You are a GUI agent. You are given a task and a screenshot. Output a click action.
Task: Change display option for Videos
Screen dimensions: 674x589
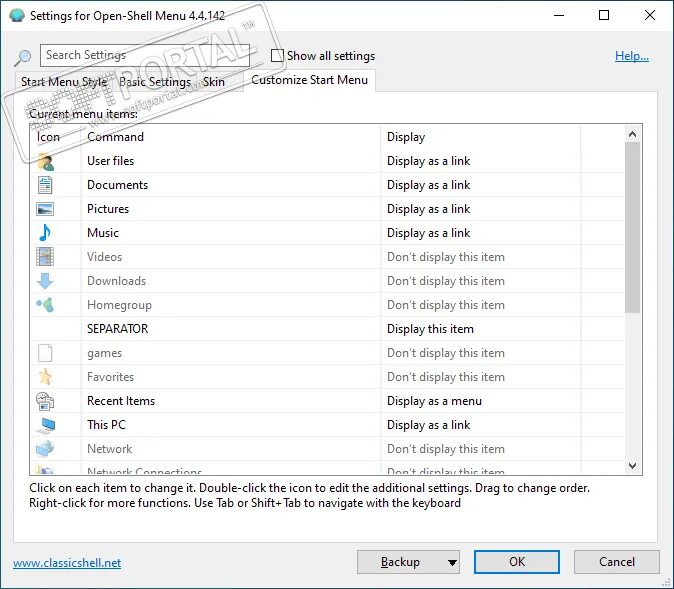tap(445, 257)
